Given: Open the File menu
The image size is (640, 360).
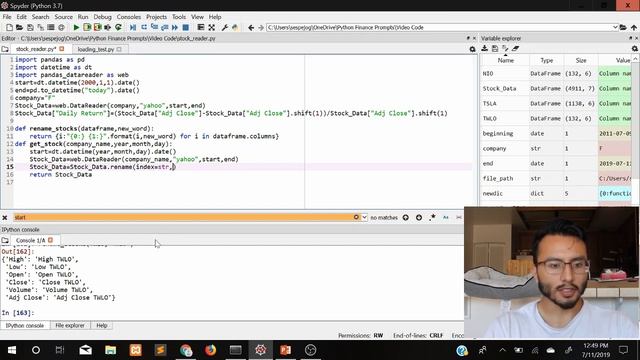Looking at the screenshot, I should click(x=7, y=17).
